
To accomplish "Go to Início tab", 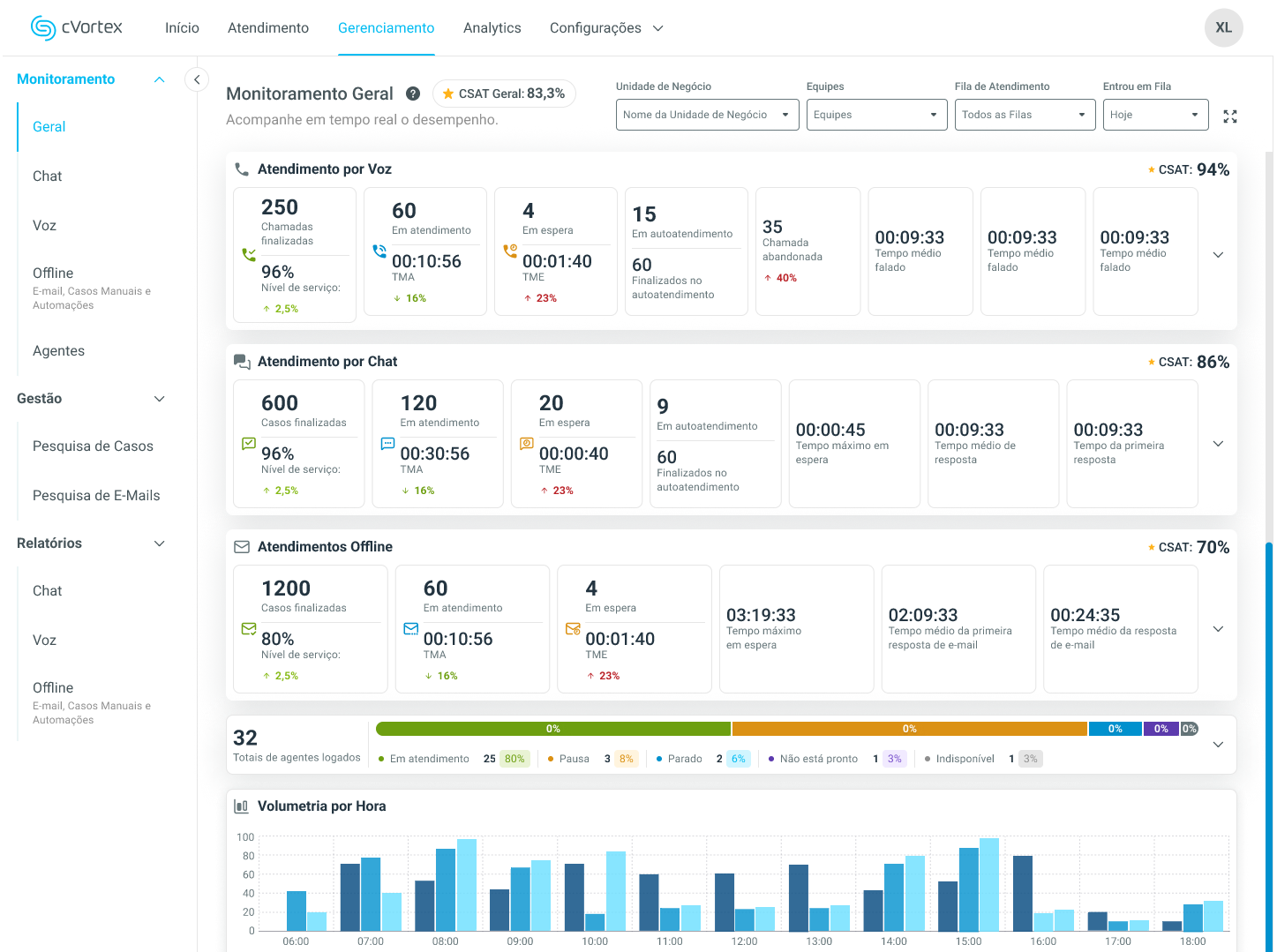I will tap(182, 28).
